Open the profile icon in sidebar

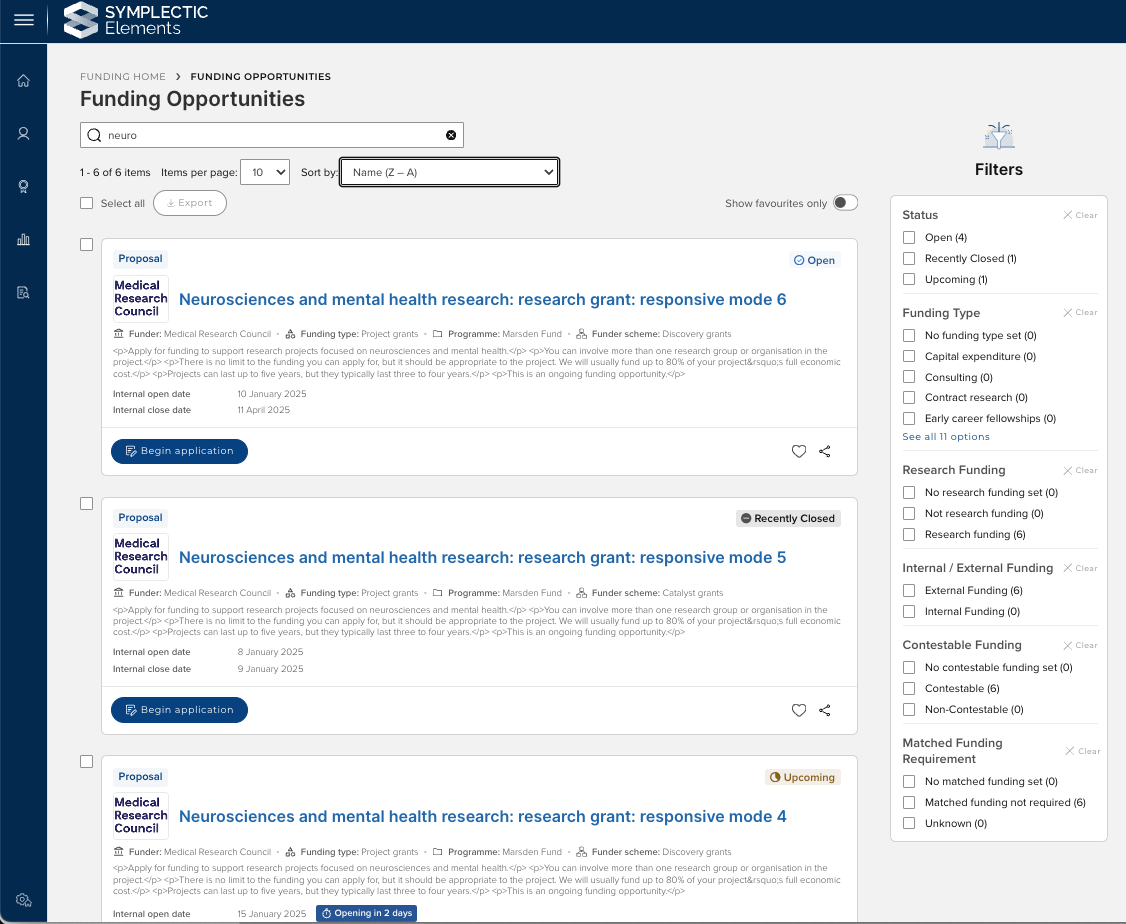pyautogui.click(x=23, y=133)
